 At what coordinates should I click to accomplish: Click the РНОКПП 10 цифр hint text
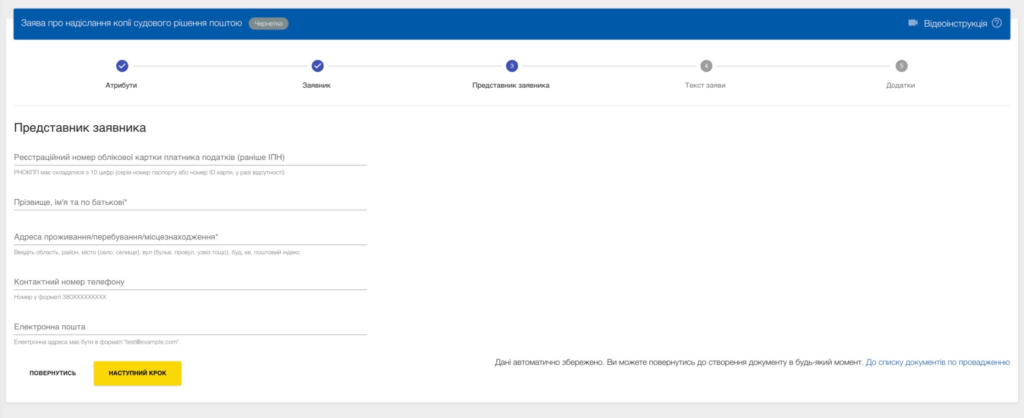(x=149, y=173)
